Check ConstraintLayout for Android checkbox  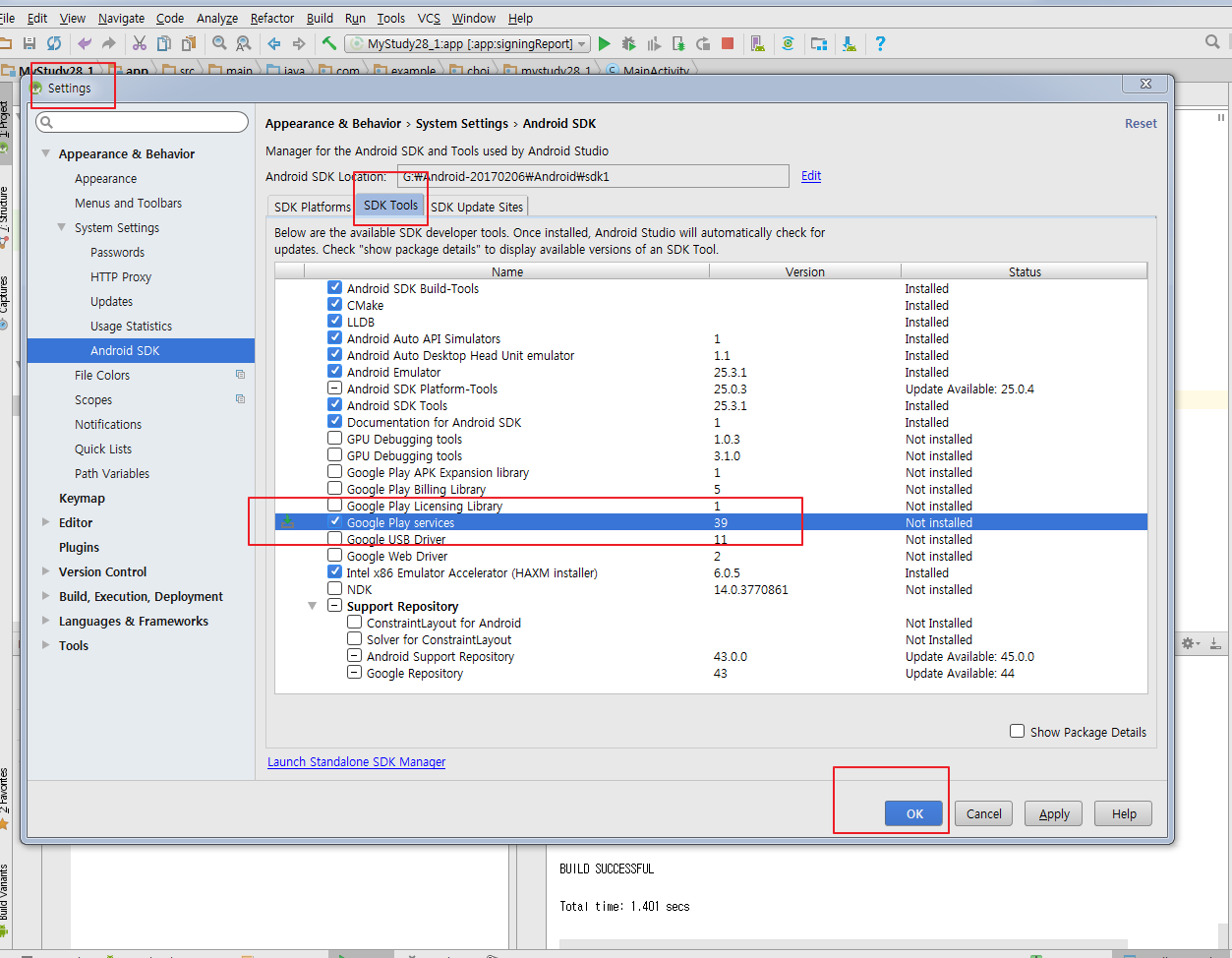[355, 623]
